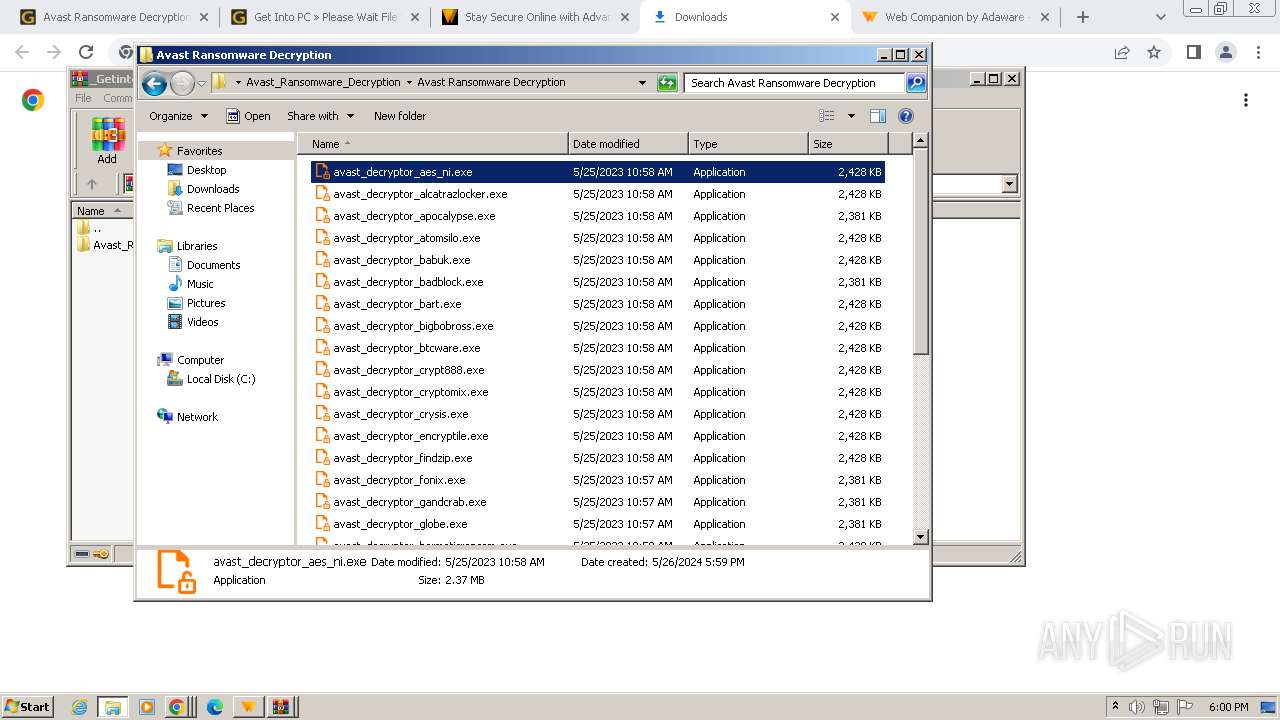
Task: Select Computer in navigation pane
Action: tap(200, 360)
